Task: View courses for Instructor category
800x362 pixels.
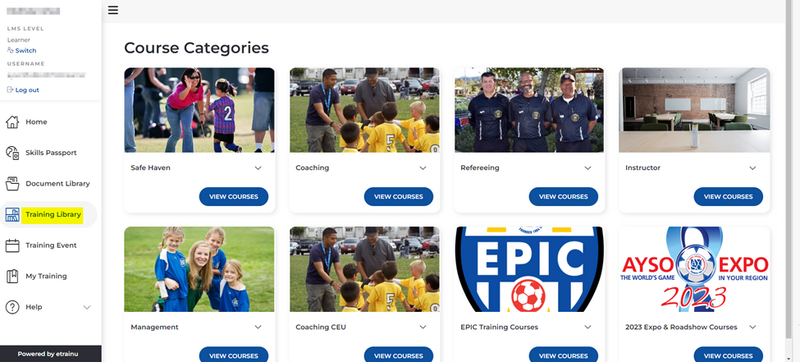Action: 728,196
